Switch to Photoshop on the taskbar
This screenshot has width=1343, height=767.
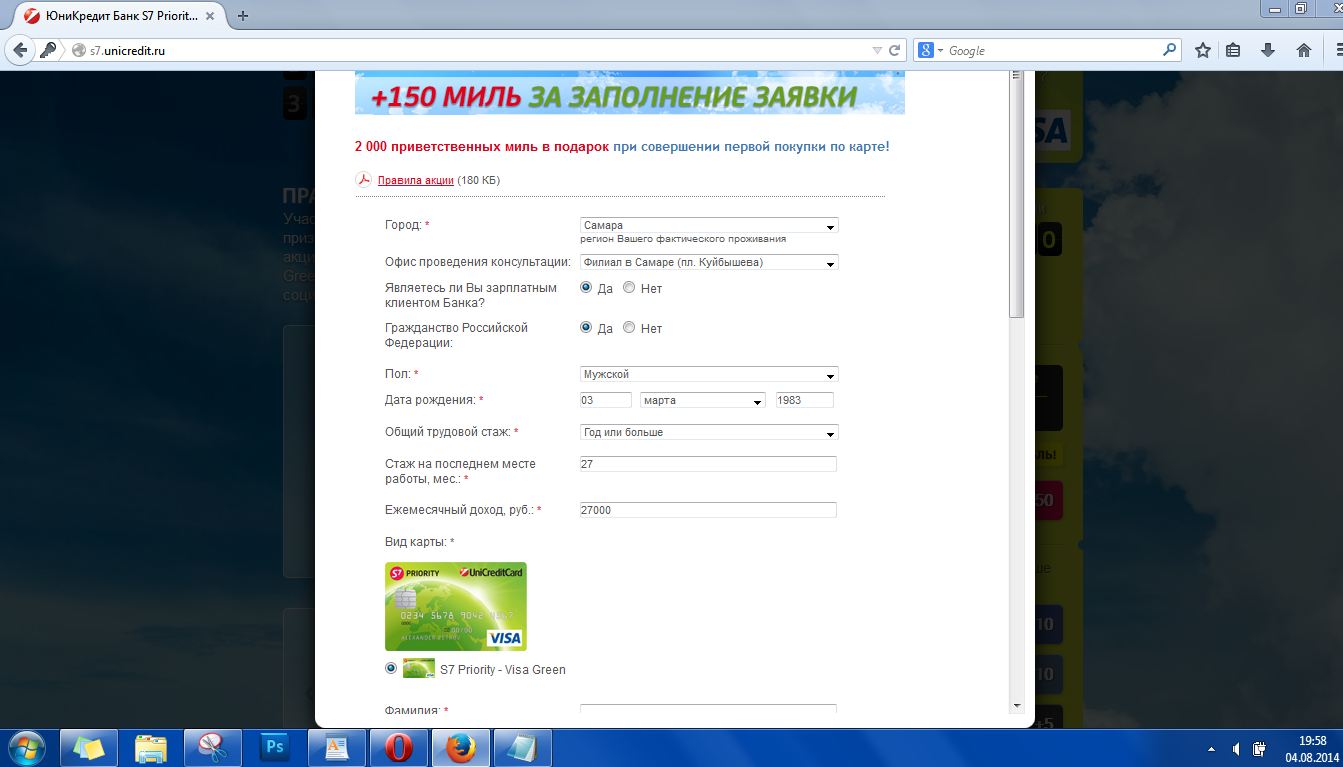coord(275,748)
